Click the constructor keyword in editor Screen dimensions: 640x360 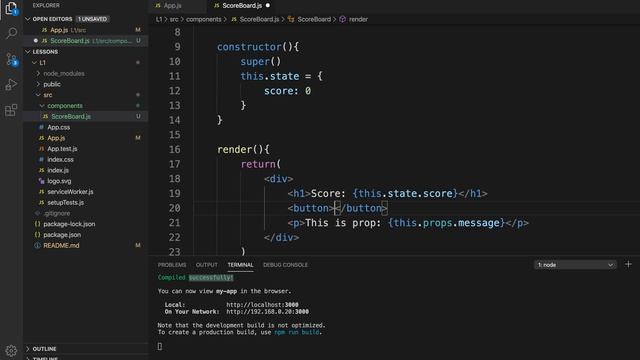(x=249, y=47)
